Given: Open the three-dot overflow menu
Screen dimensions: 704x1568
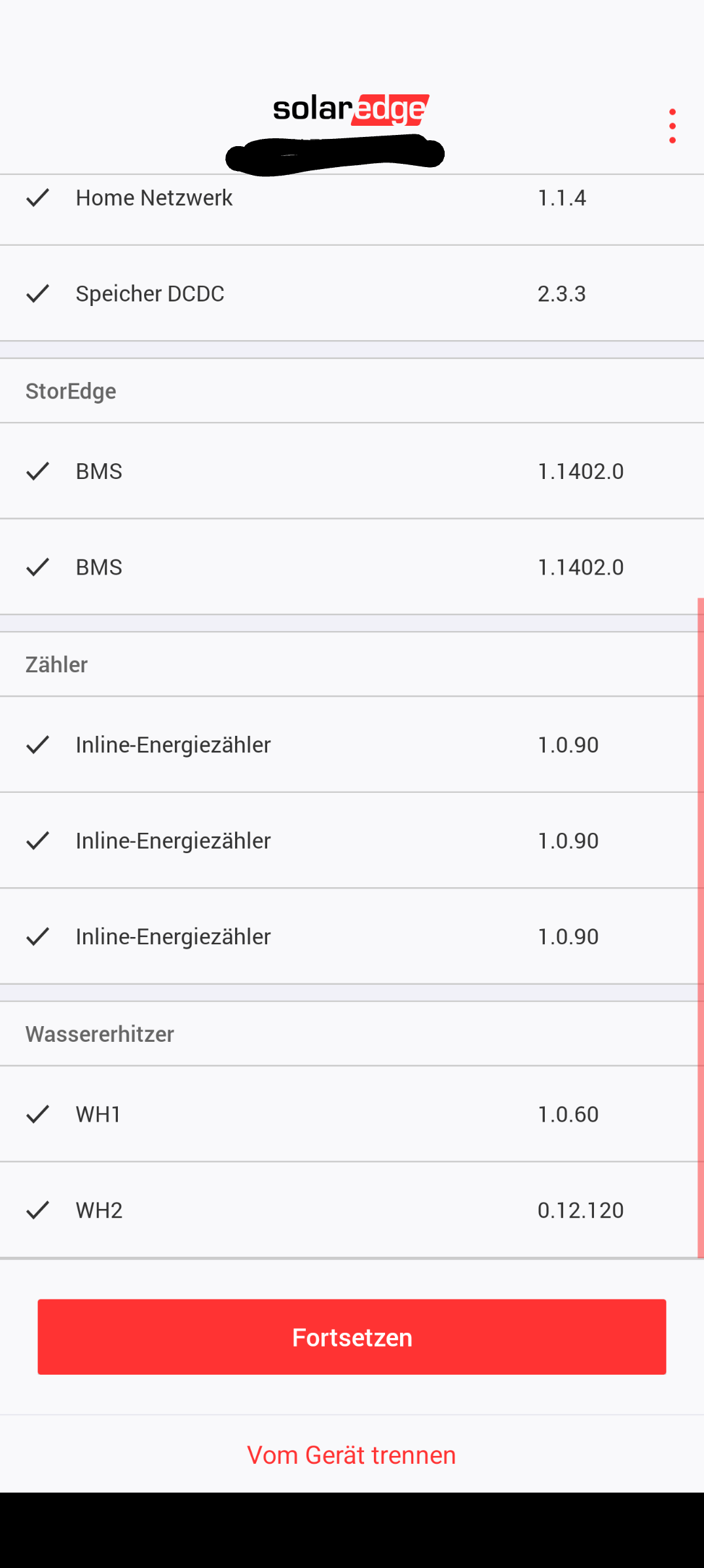Looking at the screenshot, I should pyautogui.click(x=672, y=126).
